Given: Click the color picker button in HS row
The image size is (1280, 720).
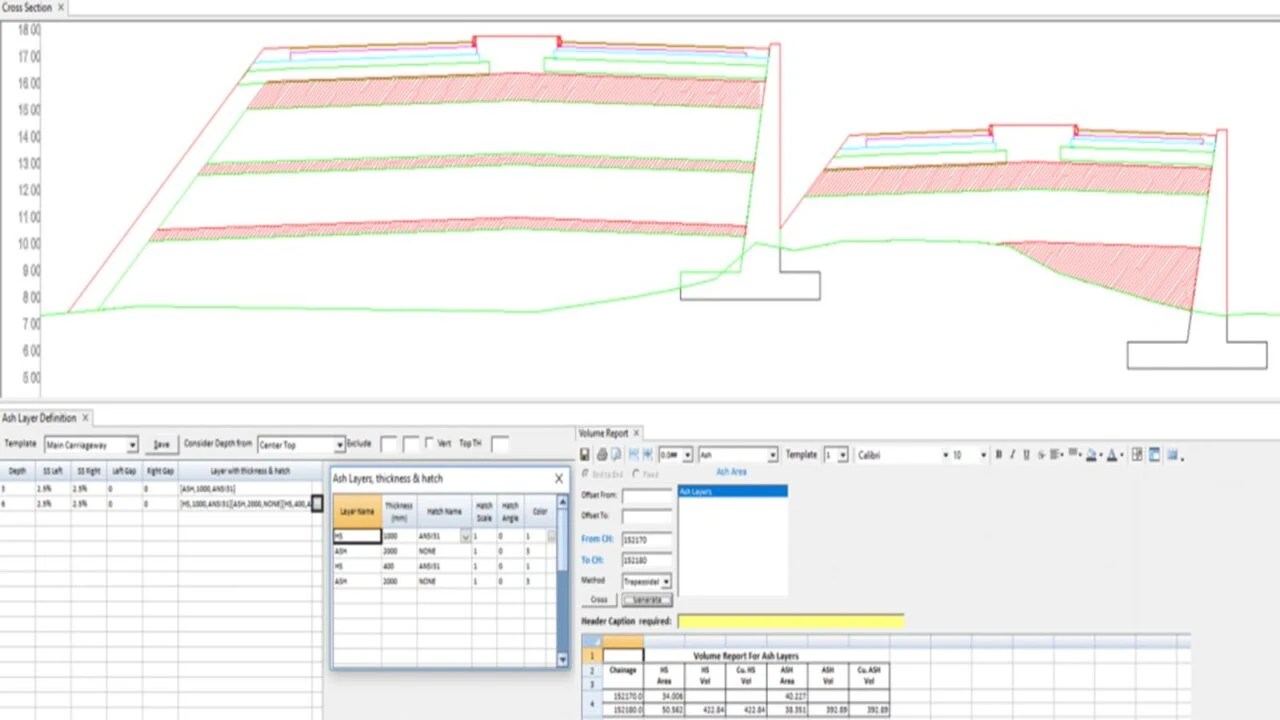Looking at the screenshot, I should click(552, 537).
